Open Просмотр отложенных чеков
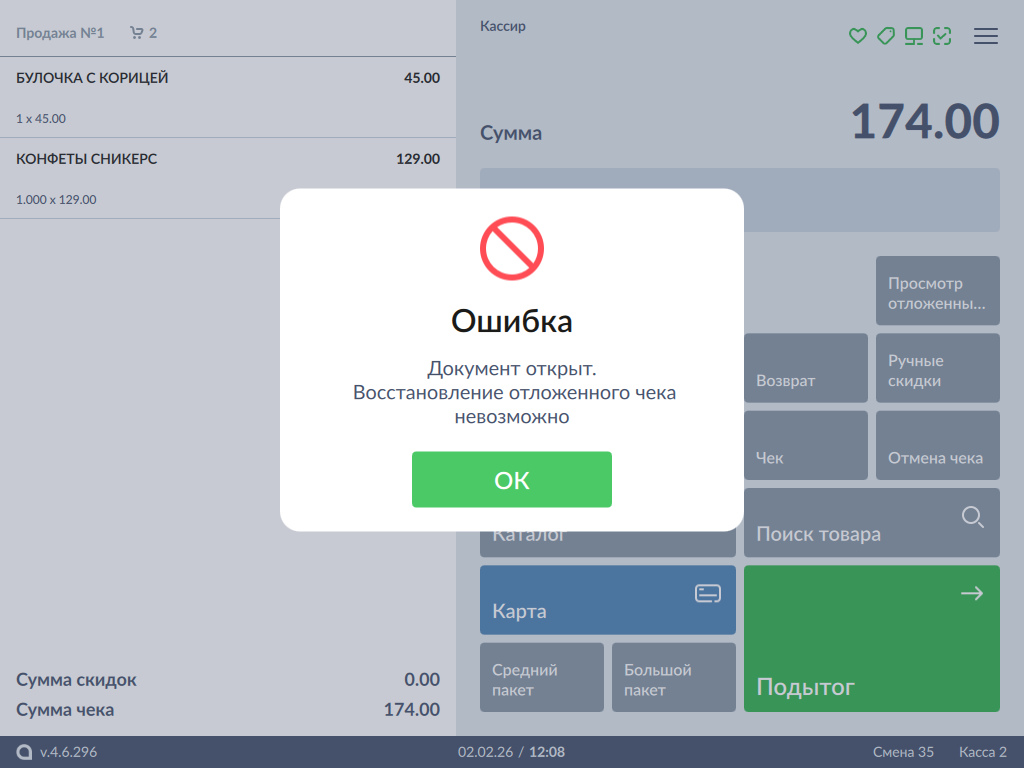The width and height of the screenshot is (1024, 768). (937, 291)
